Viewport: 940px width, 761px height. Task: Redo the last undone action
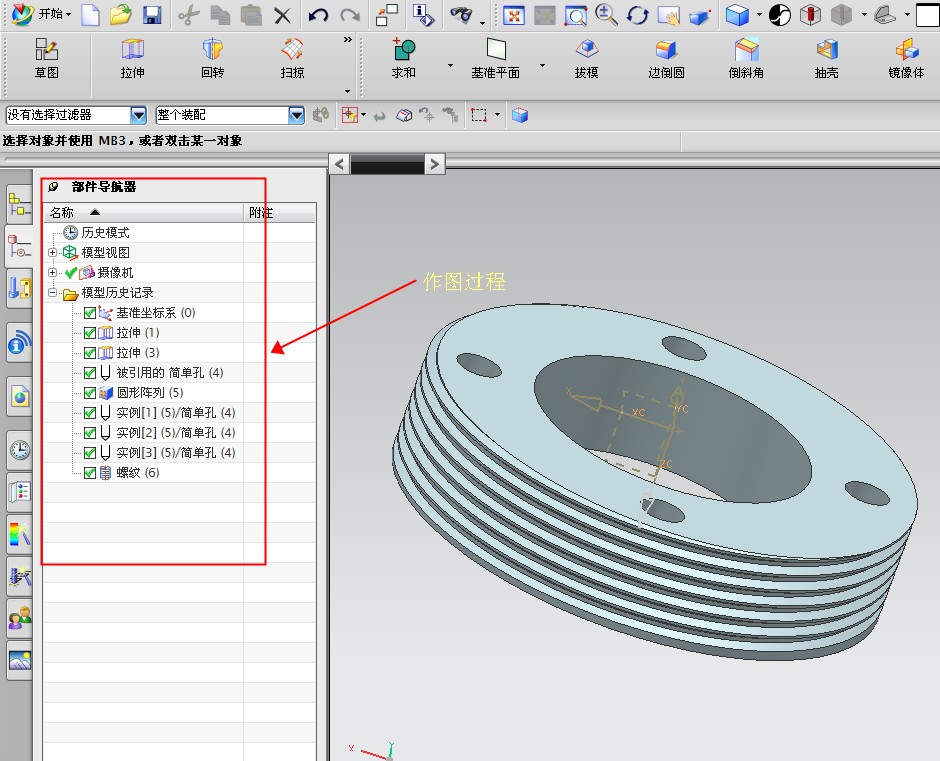coord(350,15)
